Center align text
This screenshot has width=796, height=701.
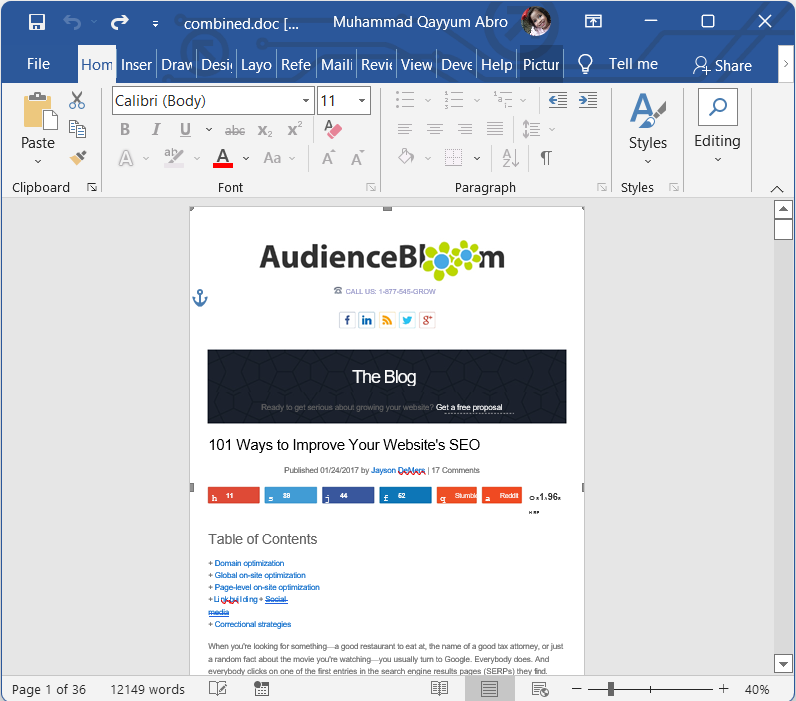435,129
